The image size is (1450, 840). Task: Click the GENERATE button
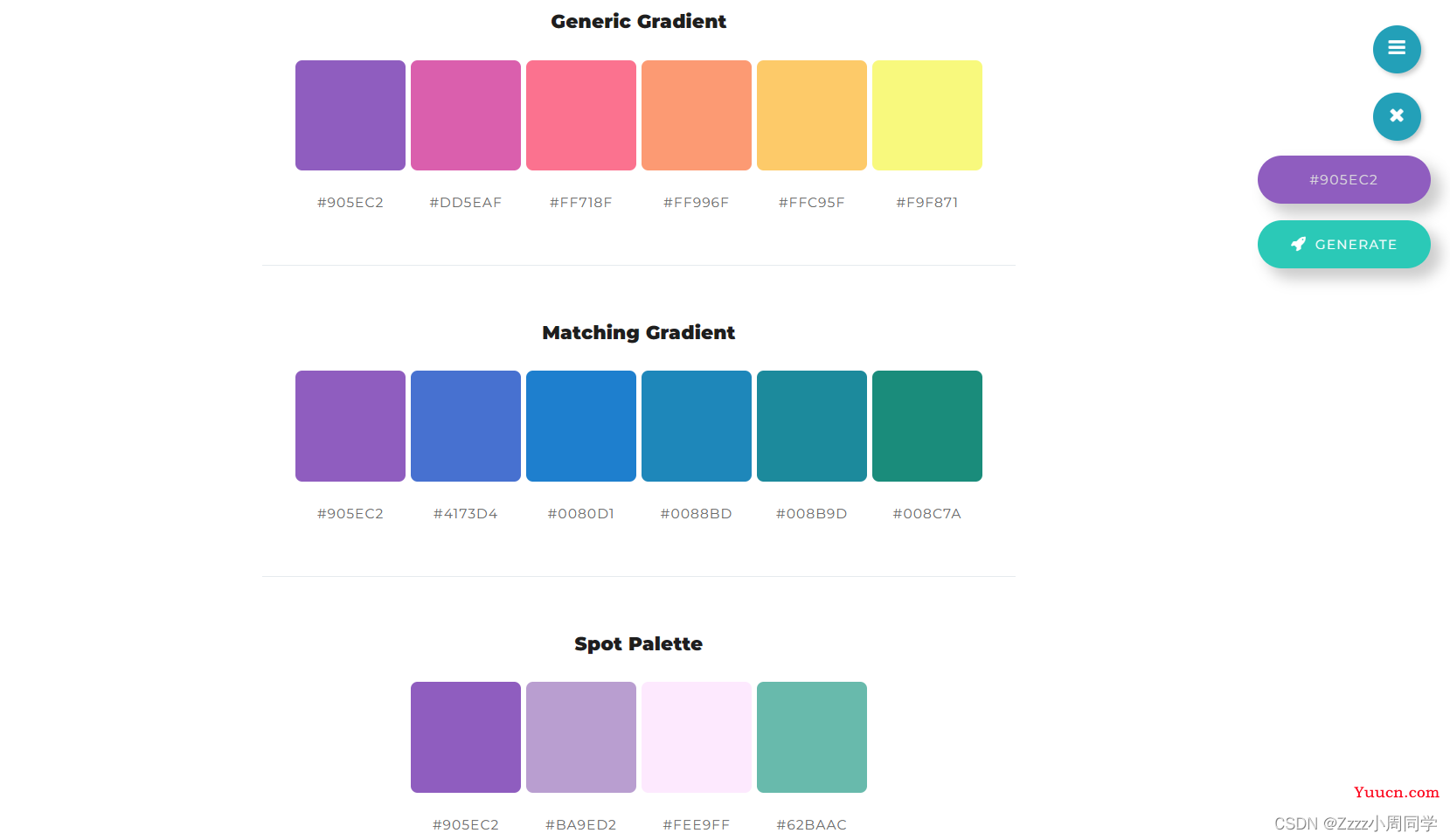pyautogui.click(x=1343, y=244)
